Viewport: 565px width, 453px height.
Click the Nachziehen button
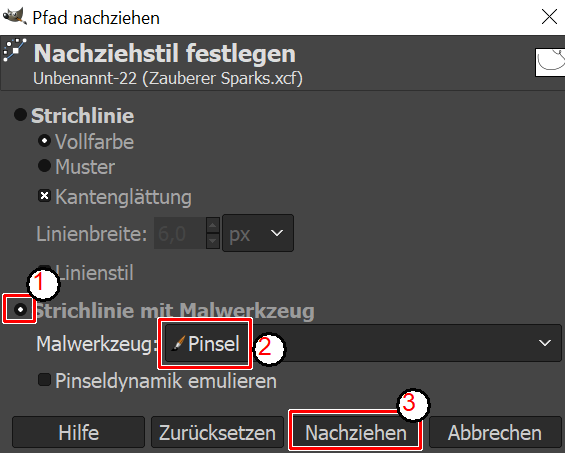pos(356,432)
